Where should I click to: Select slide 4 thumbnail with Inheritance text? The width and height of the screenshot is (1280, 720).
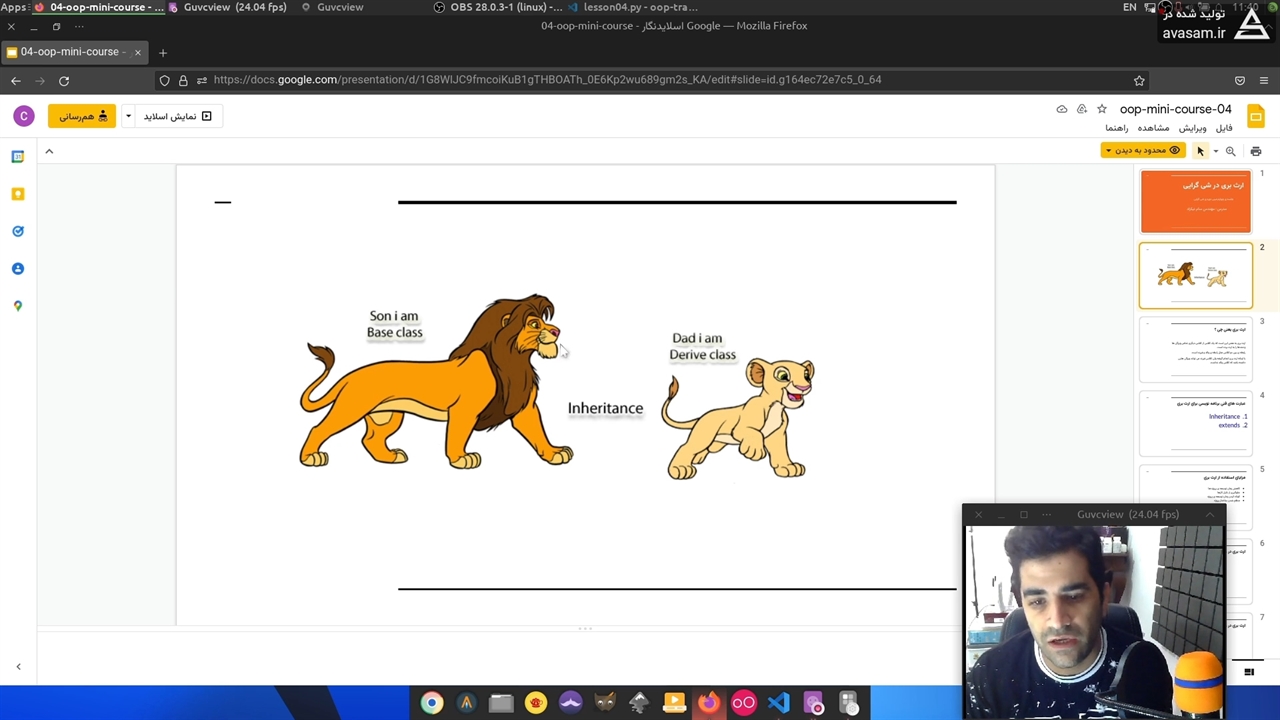(1195, 422)
